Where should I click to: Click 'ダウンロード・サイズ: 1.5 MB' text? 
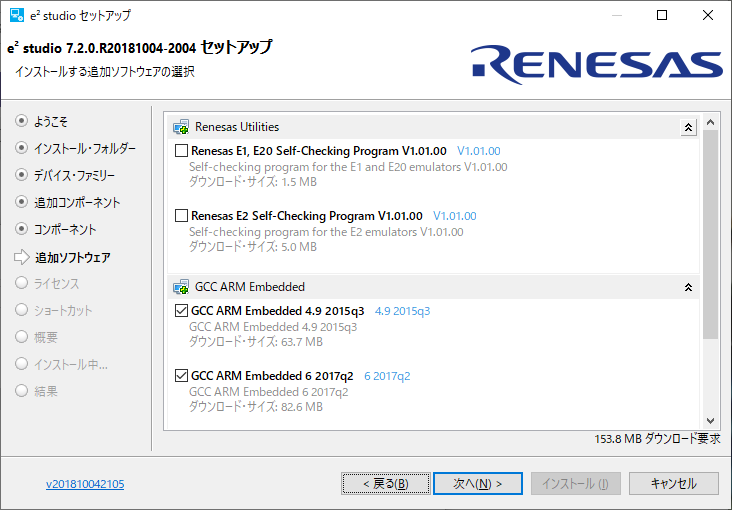coord(253,182)
